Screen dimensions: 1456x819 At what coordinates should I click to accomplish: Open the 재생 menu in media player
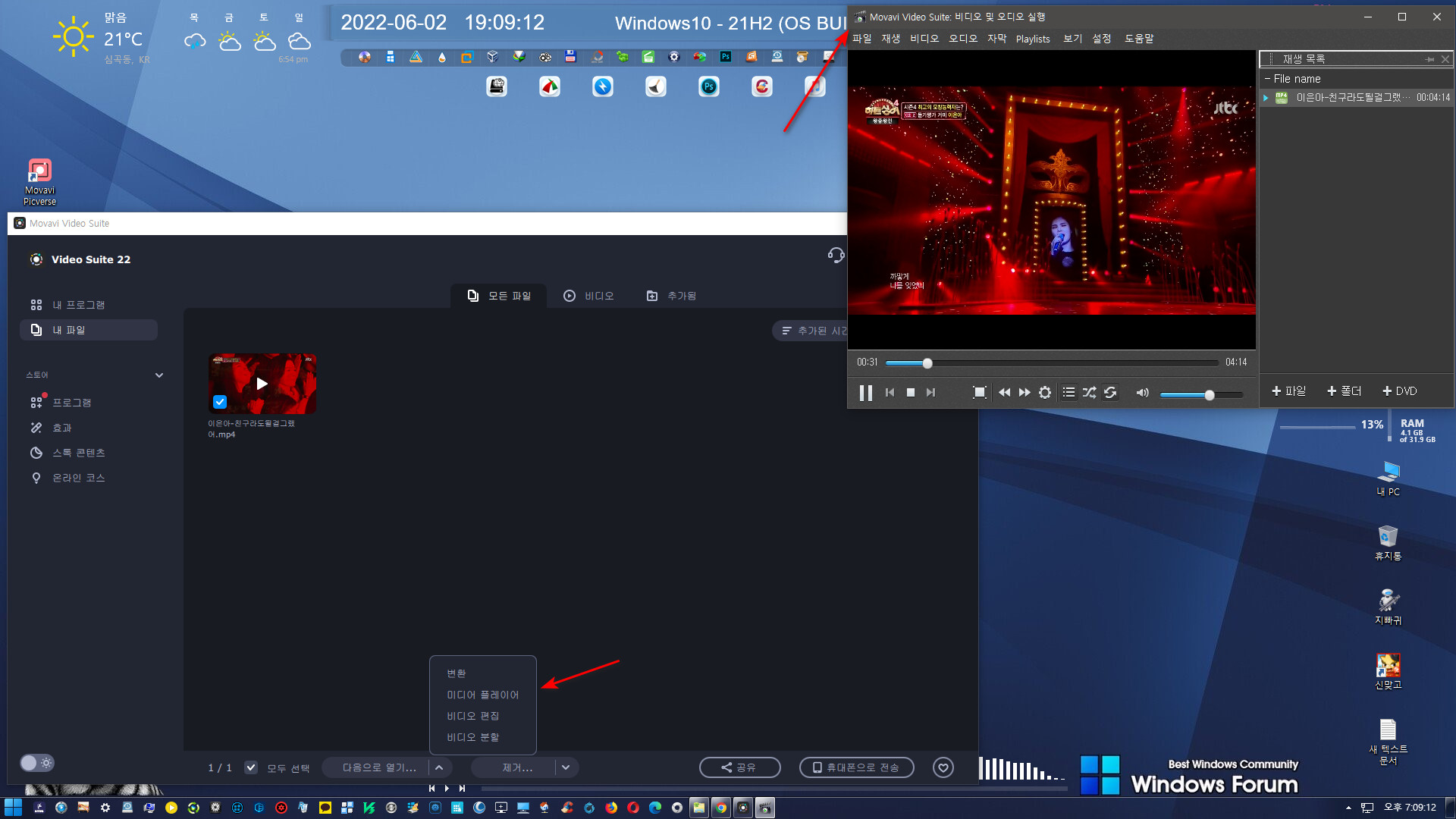pyautogui.click(x=891, y=39)
